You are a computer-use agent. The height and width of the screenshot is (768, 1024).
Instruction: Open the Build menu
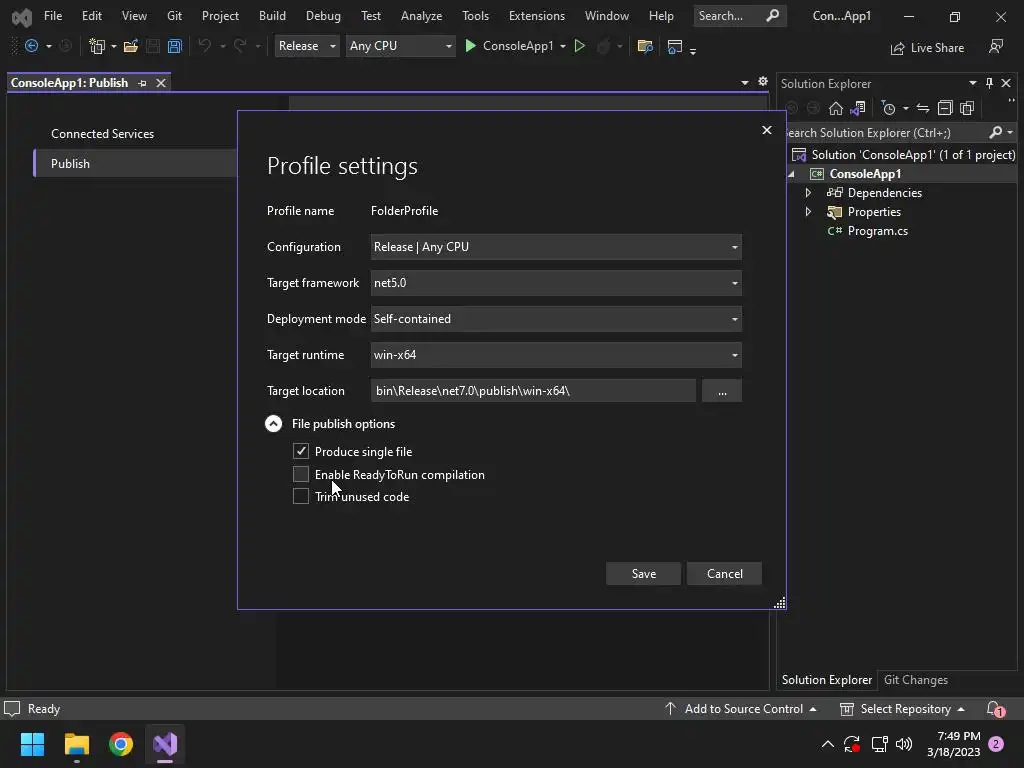[272, 16]
